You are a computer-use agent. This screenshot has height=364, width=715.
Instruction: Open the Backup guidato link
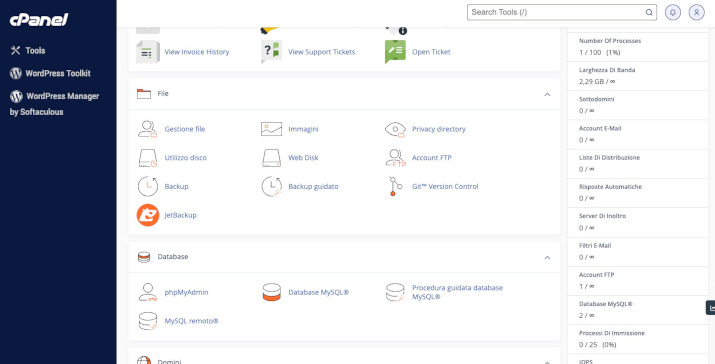[x=313, y=187]
